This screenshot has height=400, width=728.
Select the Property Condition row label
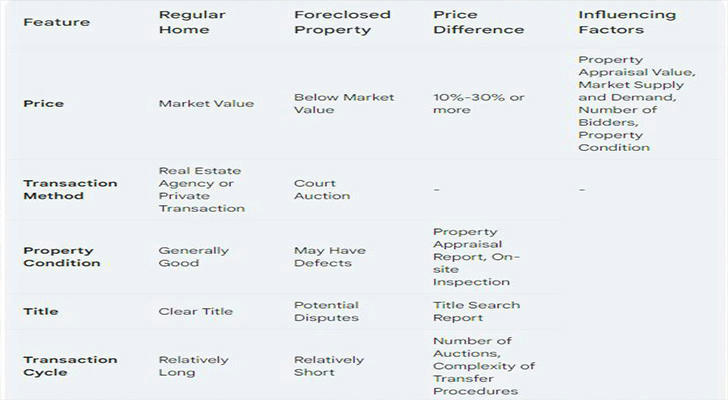pos(62,257)
